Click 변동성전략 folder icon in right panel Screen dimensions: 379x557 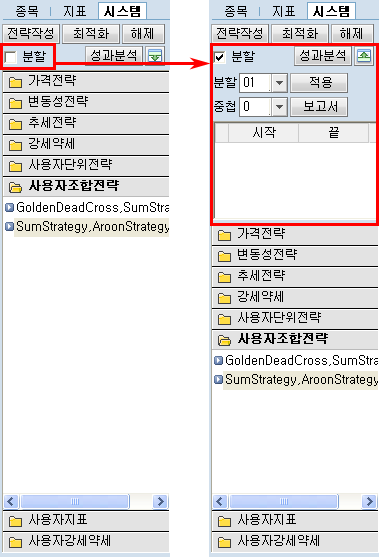(224, 256)
